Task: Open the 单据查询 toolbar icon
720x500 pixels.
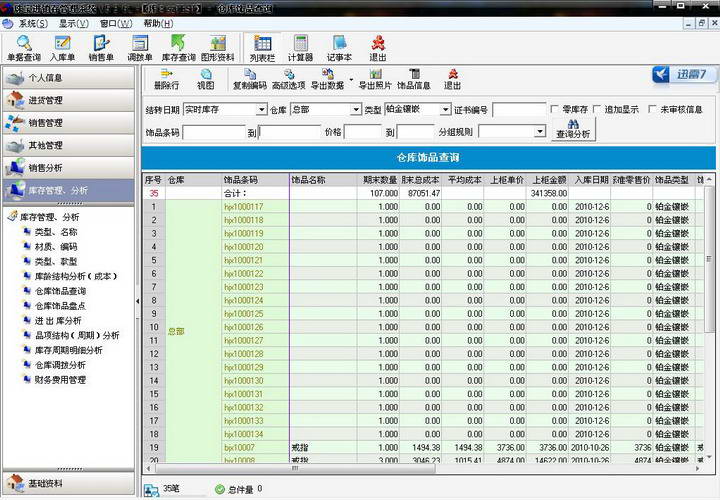Action: coord(24,48)
